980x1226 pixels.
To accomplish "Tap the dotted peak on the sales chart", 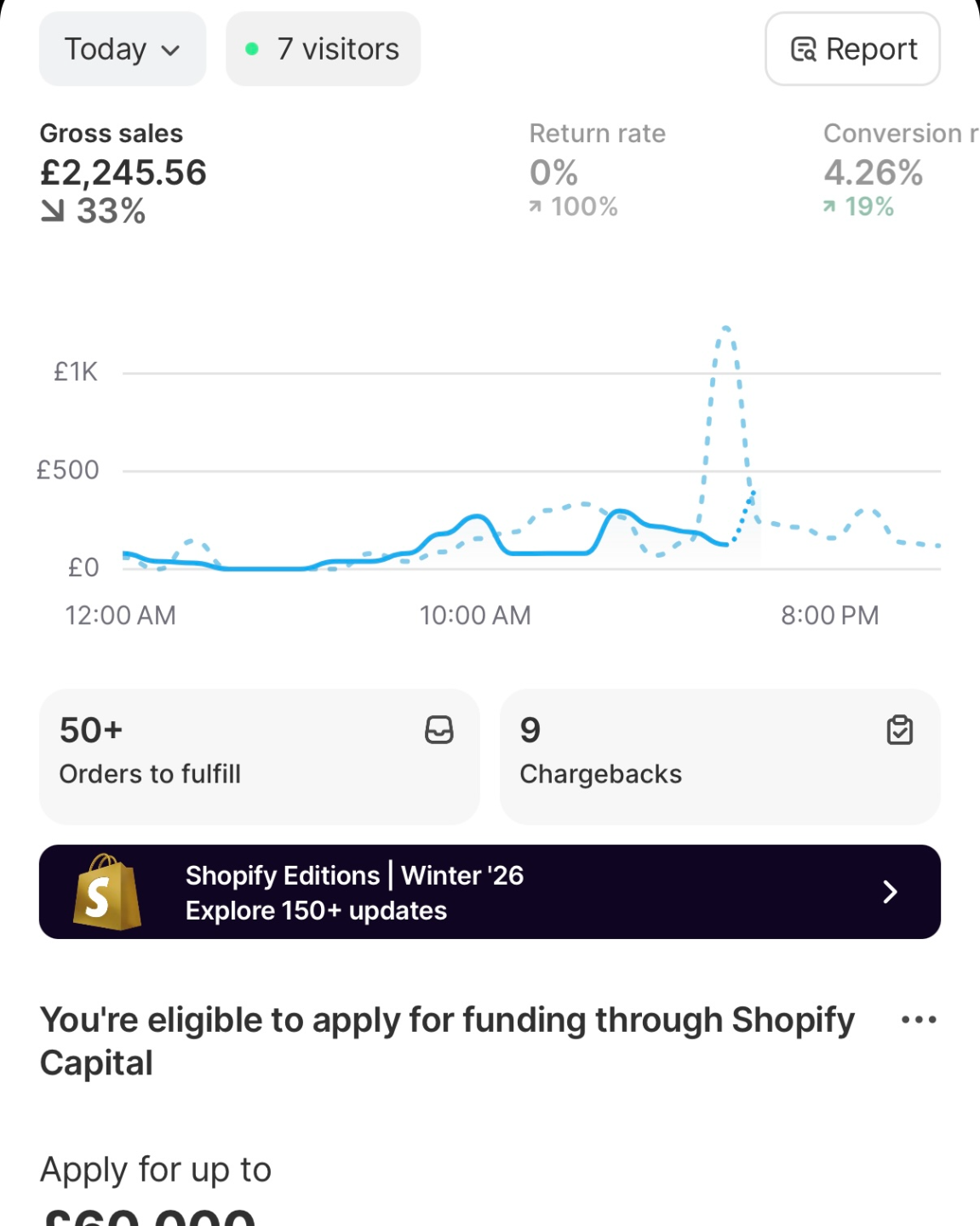I will point(725,329).
